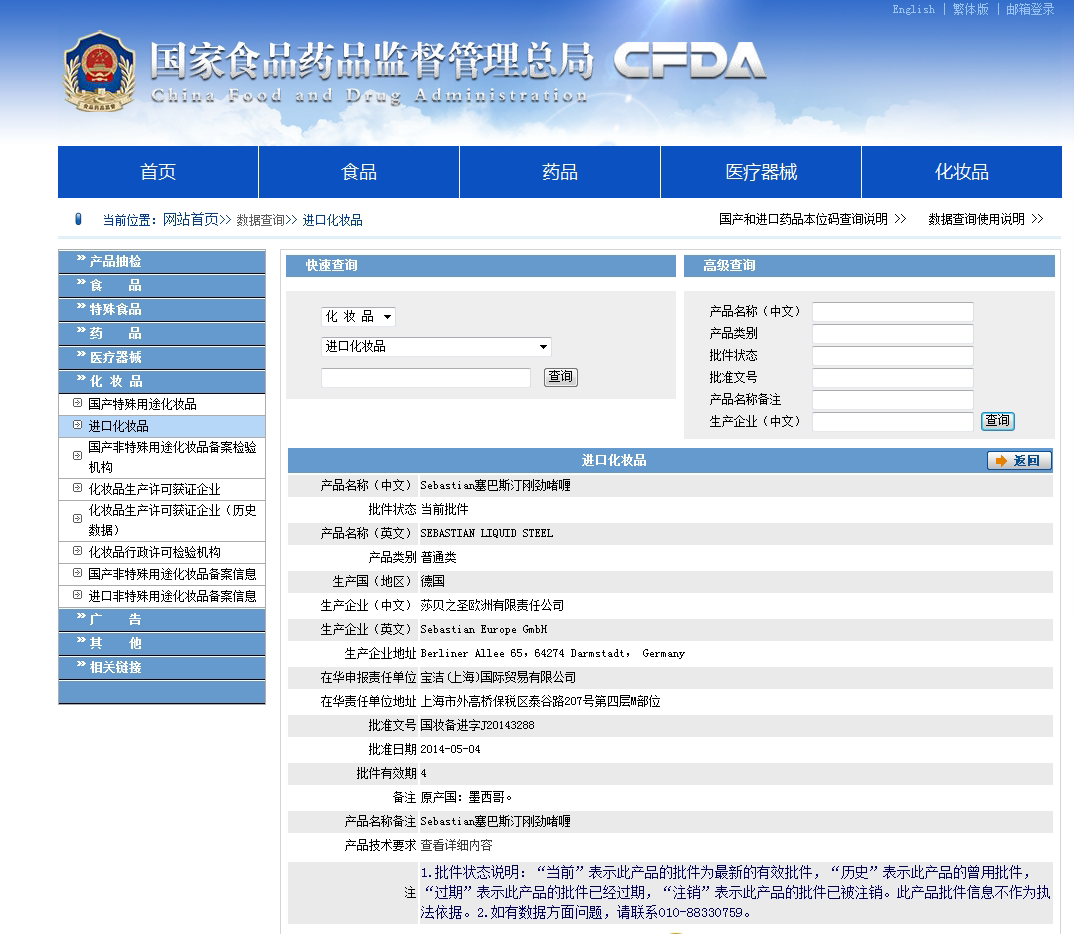Focus the 批准文号 input field
The height and width of the screenshot is (934, 1074).
[x=892, y=377]
